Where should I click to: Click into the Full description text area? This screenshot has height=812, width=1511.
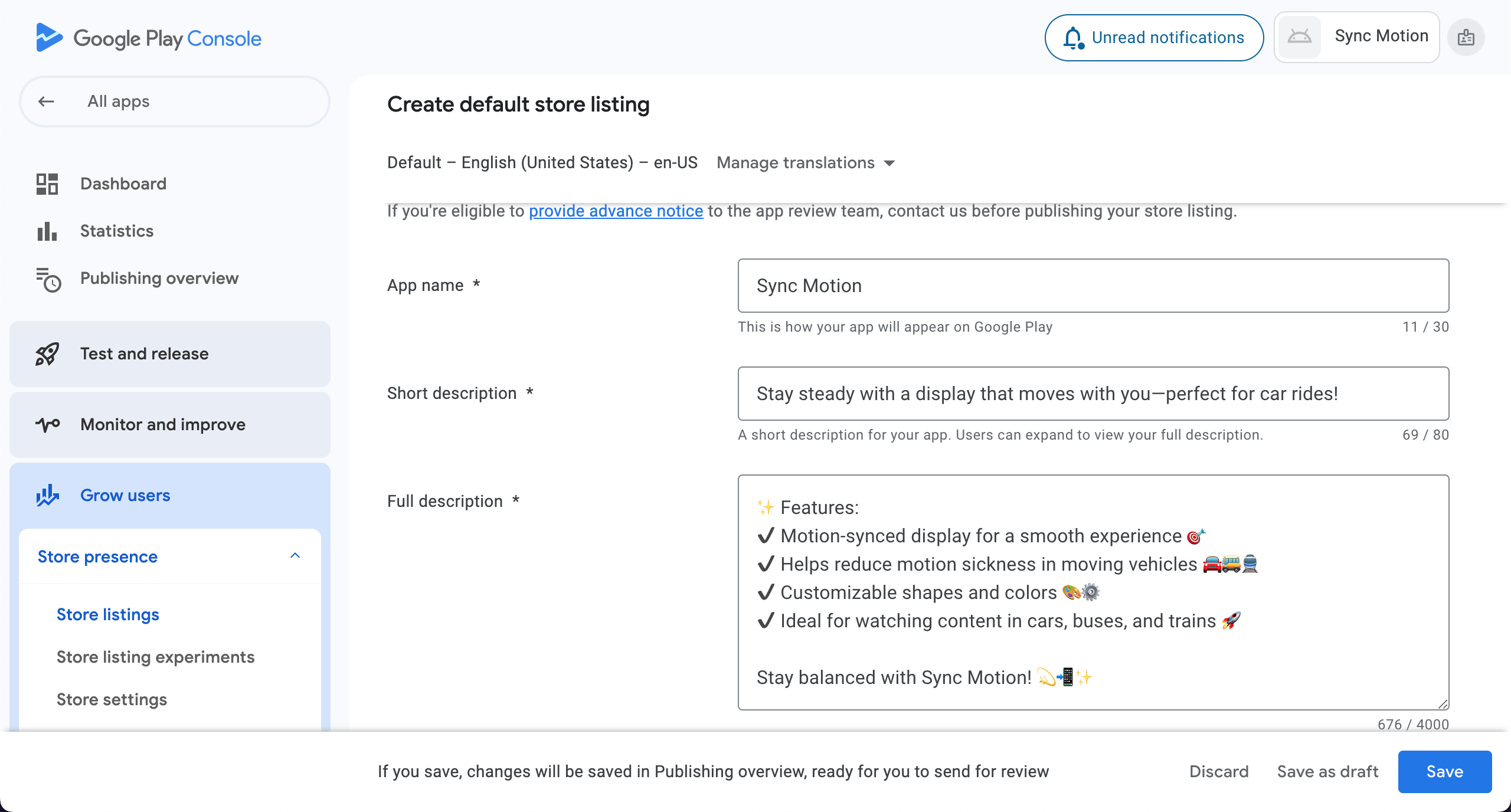point(1093,592)
